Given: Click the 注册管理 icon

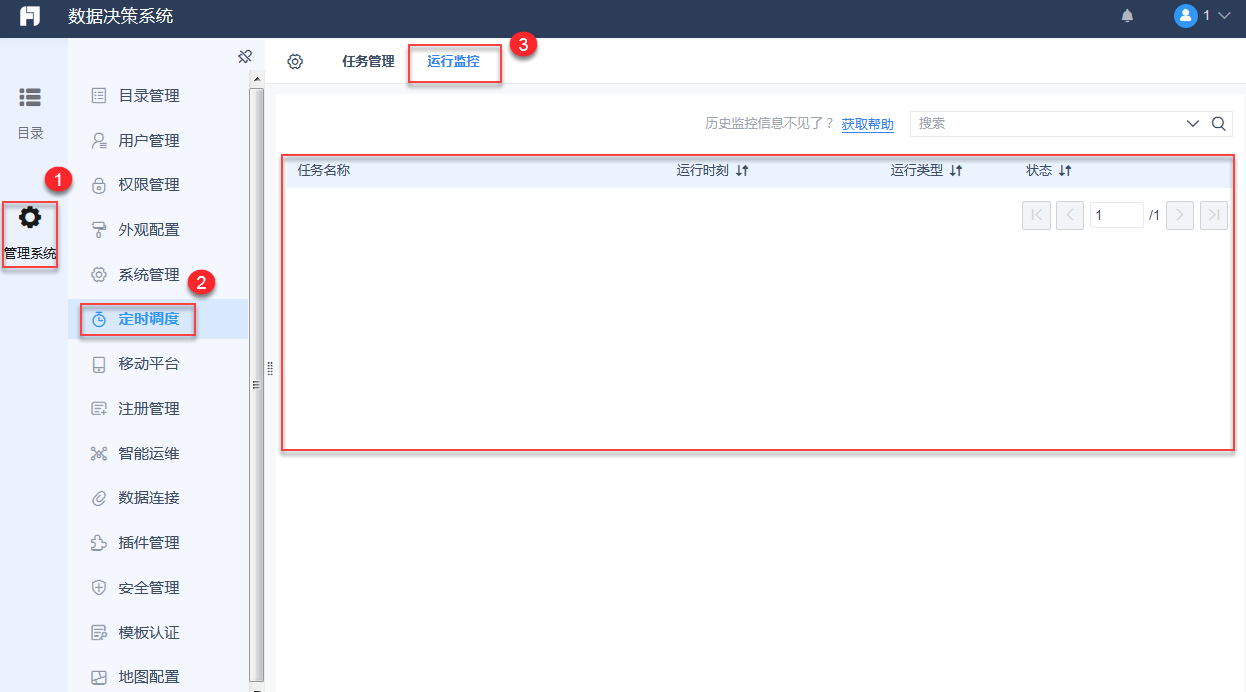Looking at the screenshot, I should tap(98, 409).
